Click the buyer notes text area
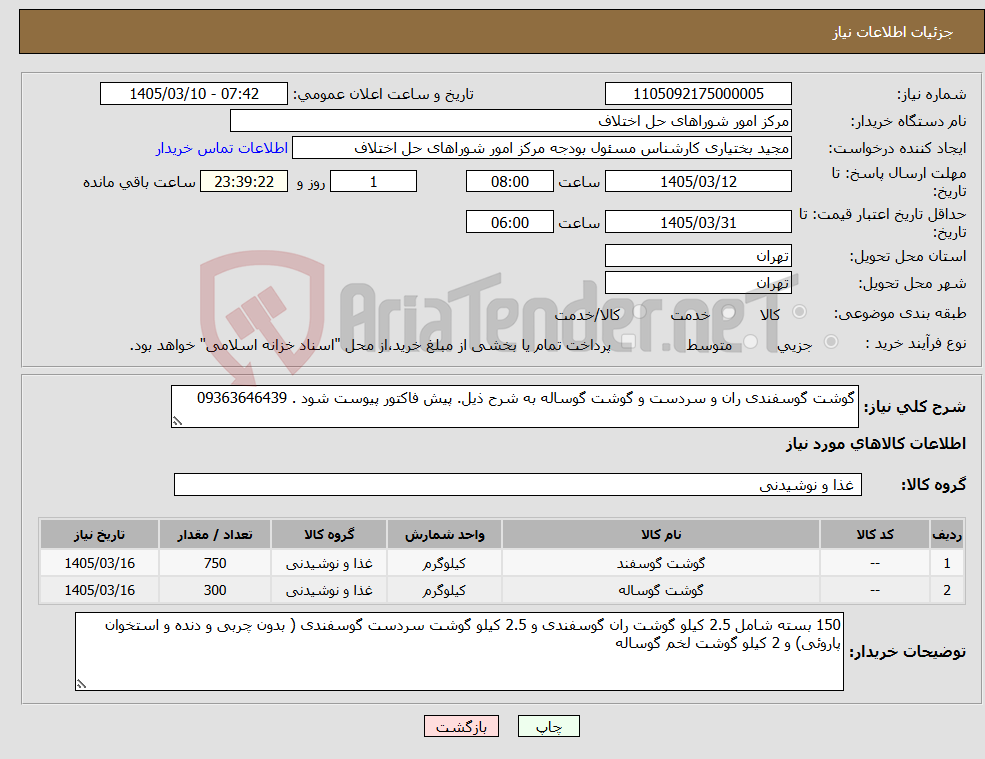This screenshot has height=759, width=985. click(x=459, y=652)
